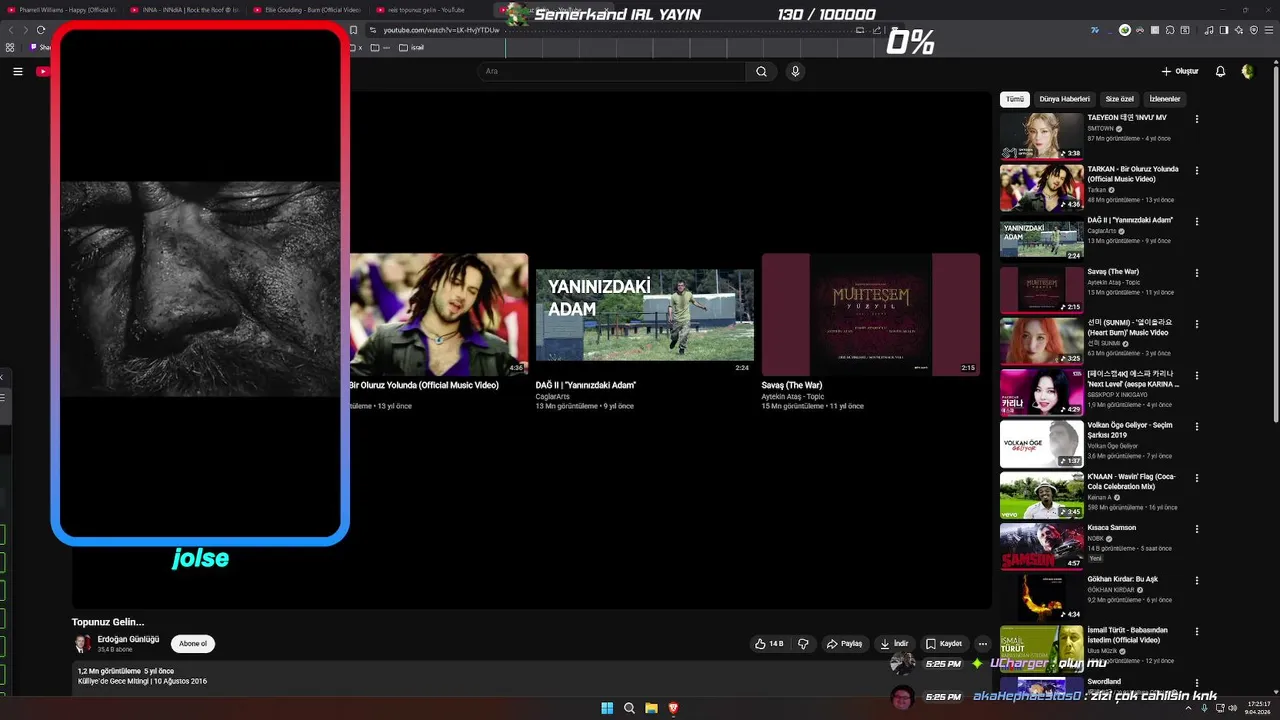Open Brave VPN shield icon

tap(1254, 30)
